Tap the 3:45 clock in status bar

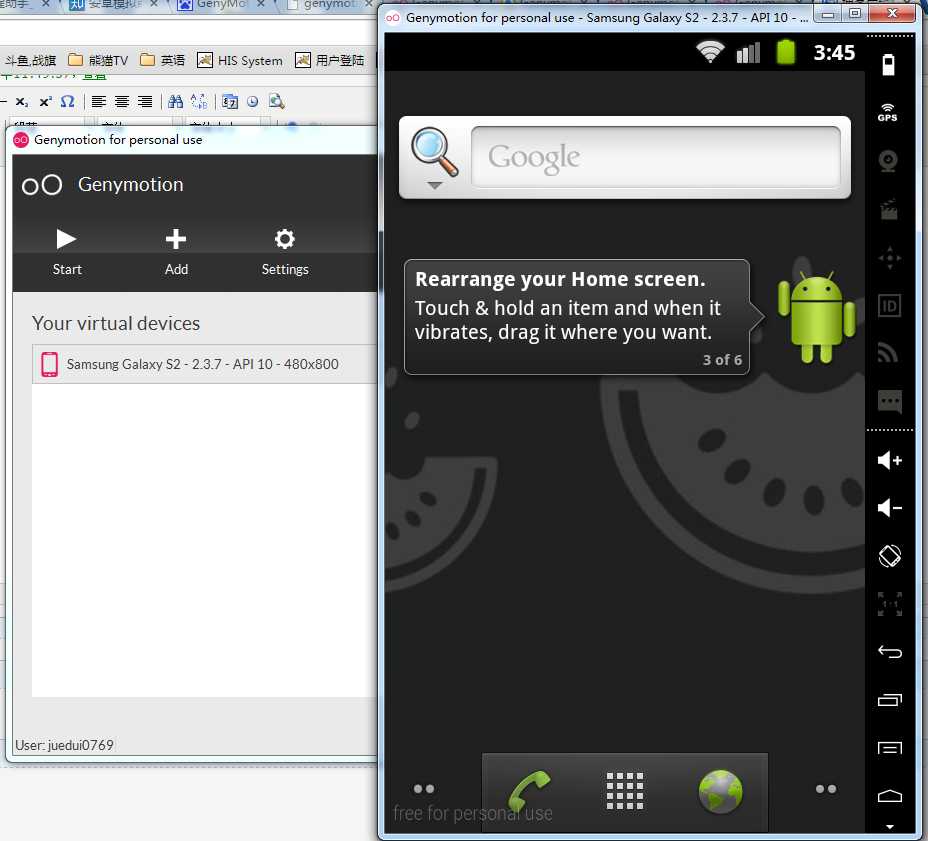[x=834, y=53]
